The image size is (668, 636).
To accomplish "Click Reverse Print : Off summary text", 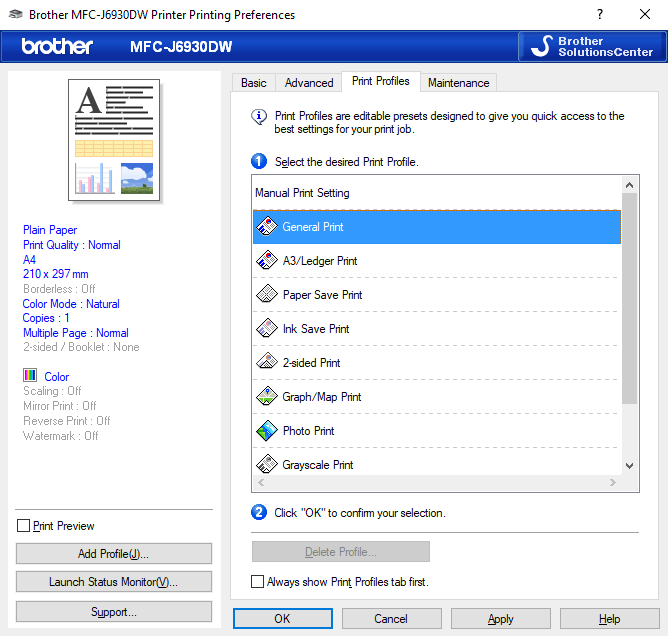I will click(x=67, y=421).
